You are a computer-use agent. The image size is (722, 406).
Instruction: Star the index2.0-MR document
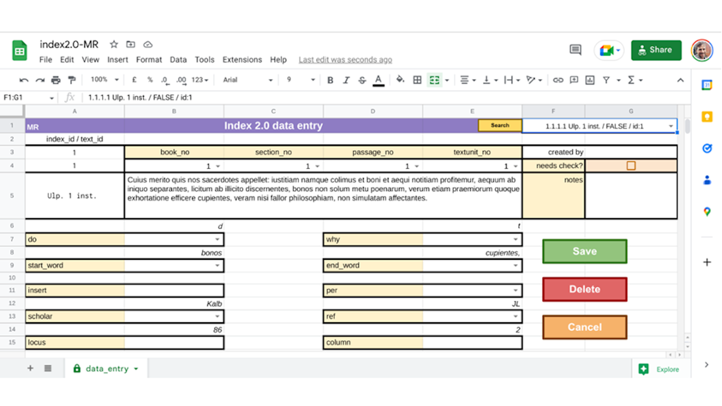[114, 45]
